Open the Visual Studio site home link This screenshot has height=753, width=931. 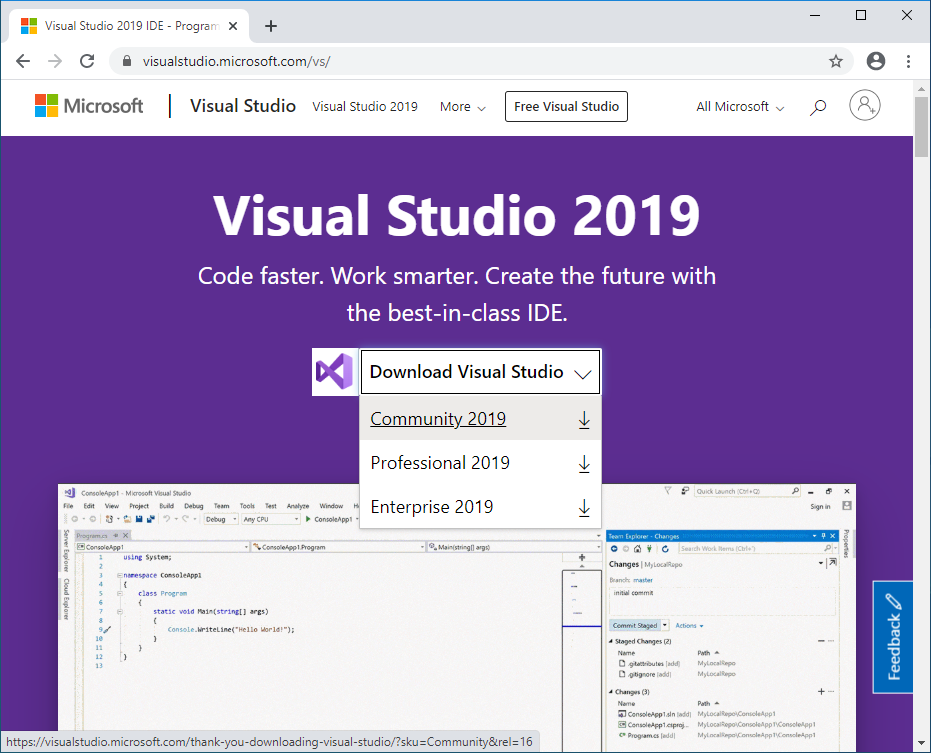[x=243, y=106]
